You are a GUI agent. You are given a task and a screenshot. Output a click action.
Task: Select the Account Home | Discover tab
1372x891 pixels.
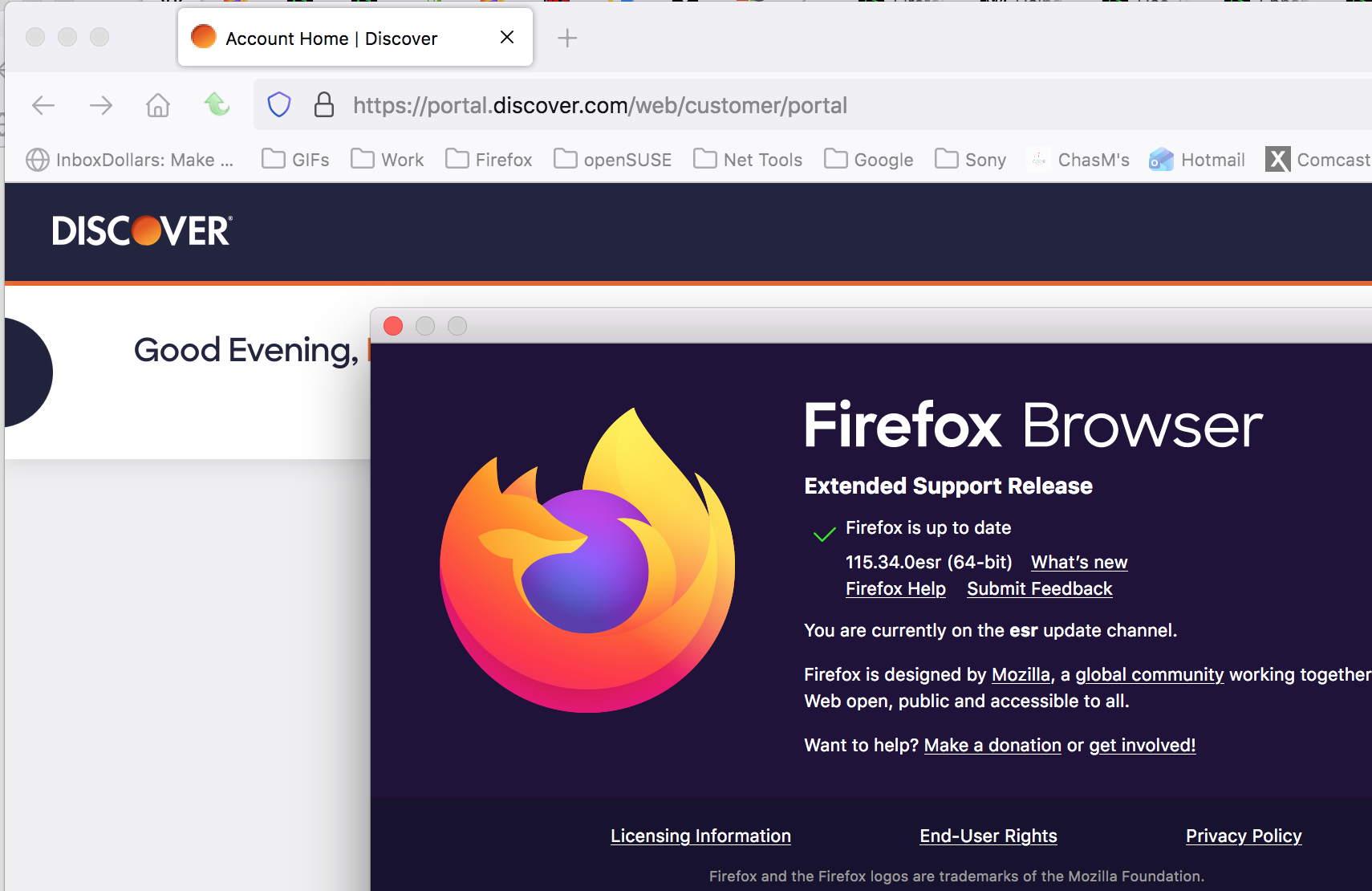355,38
